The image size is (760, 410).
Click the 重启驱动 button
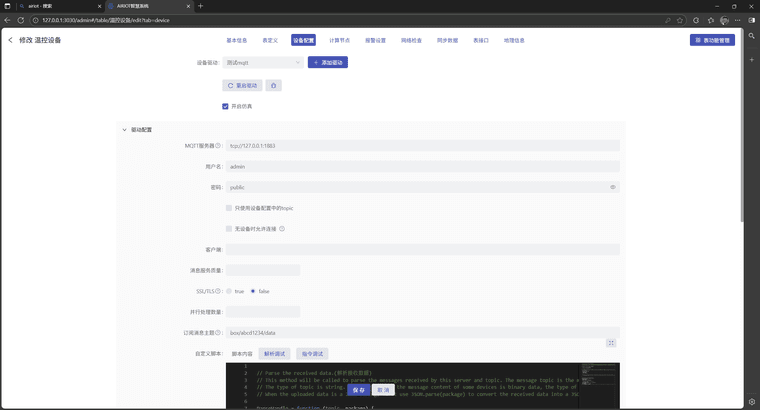click(x=242, y=86)
